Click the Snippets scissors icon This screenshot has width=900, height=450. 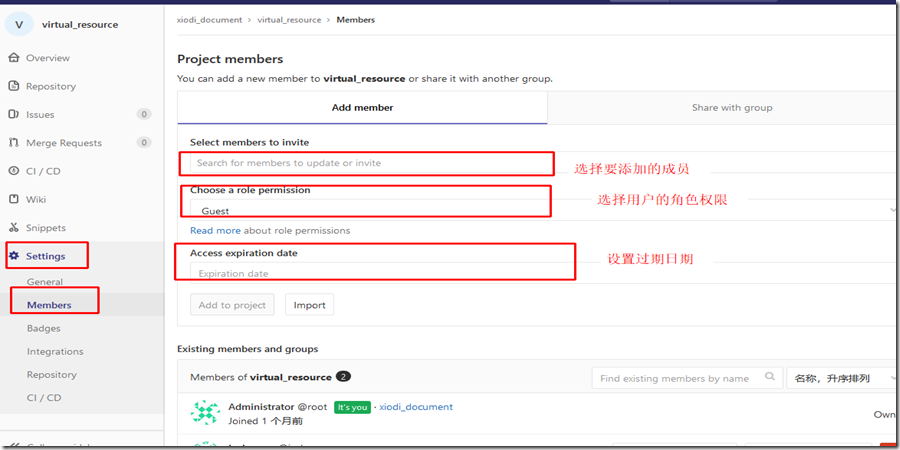(x=14, y=227)
